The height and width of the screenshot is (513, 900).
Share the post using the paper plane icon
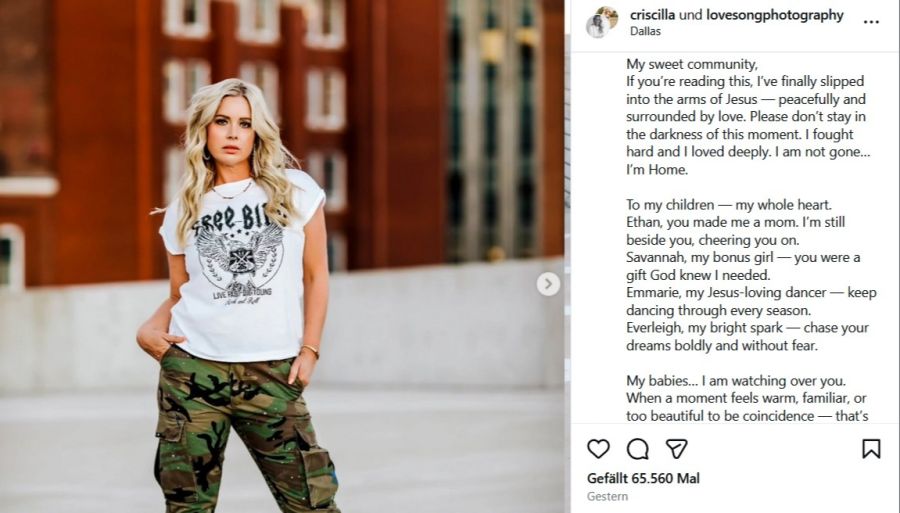676,448
